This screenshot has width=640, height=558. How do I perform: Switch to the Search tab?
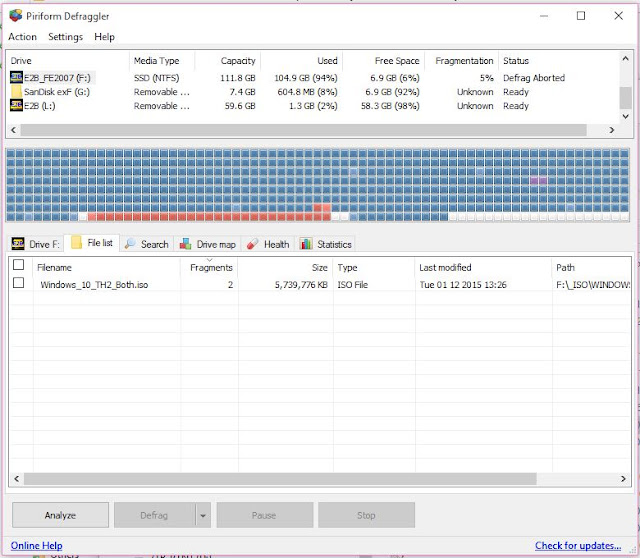[147, 244]
